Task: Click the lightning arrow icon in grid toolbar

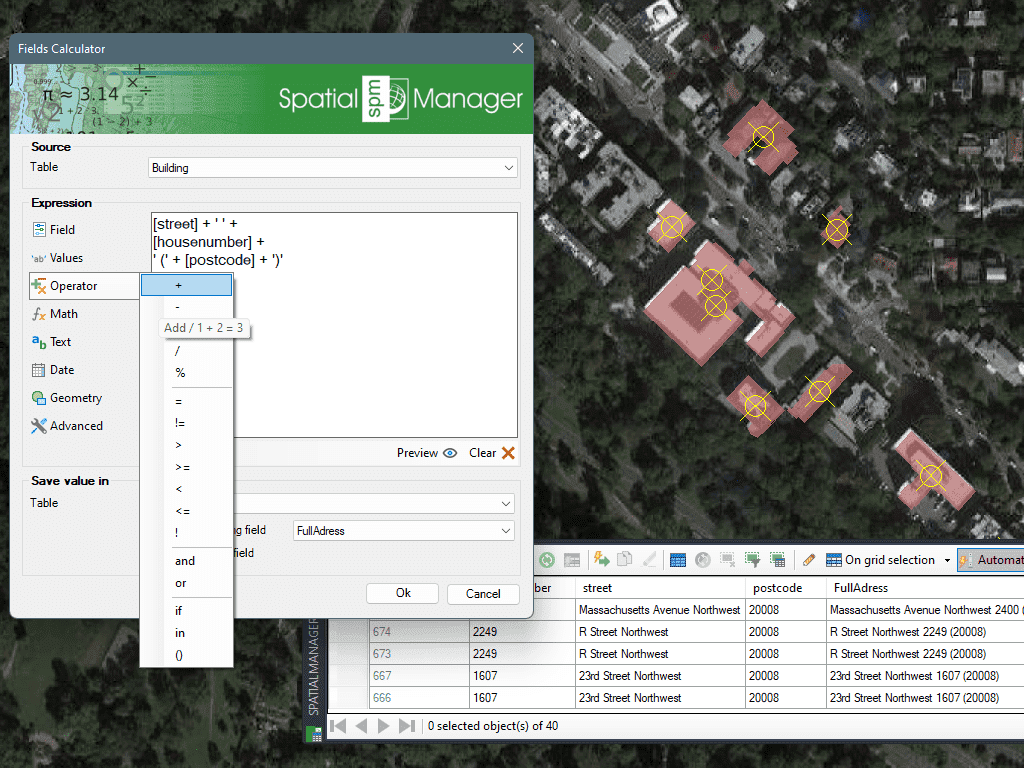Action: [601, 559]
